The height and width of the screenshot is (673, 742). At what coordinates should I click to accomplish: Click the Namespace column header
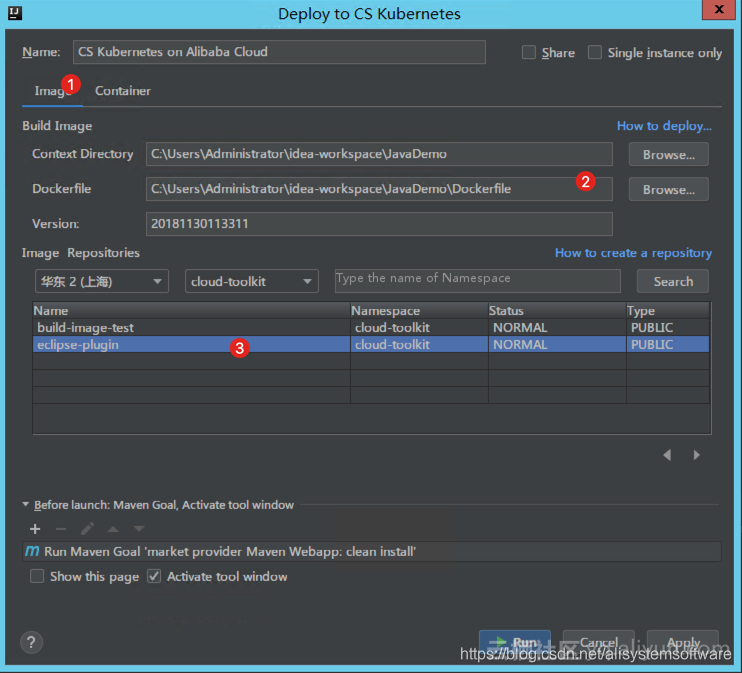coord(419,310)
